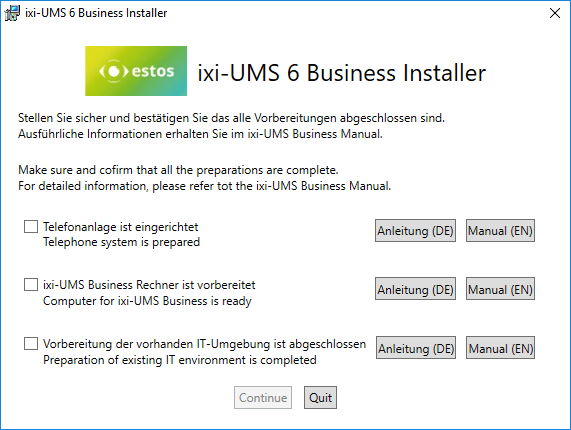Viewport: 571px width, 430px height.
Task: Quit the installer via the Quit button
Action: click(x=320, y=398)
